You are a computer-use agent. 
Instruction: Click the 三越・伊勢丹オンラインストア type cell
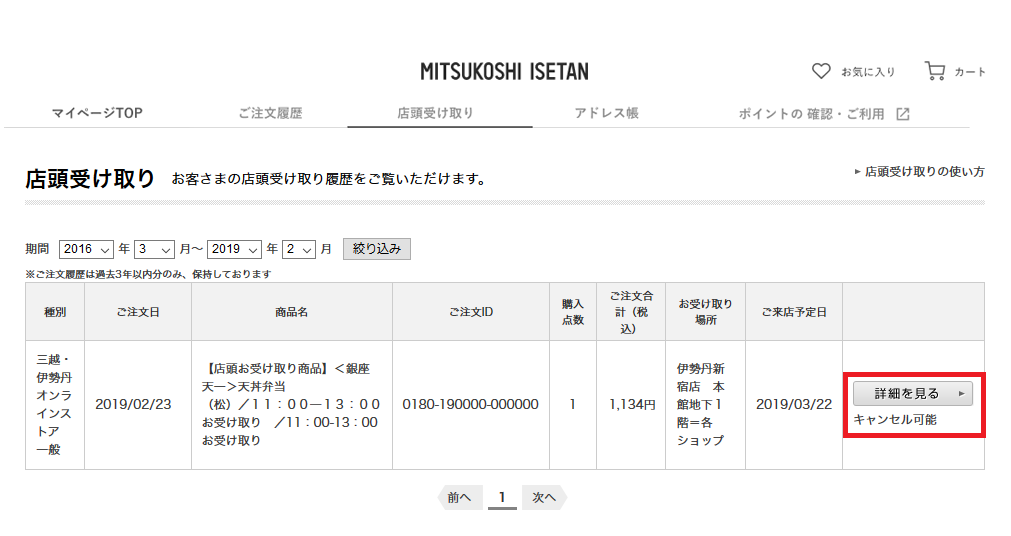pyautogui.click(x=54, y=404)
